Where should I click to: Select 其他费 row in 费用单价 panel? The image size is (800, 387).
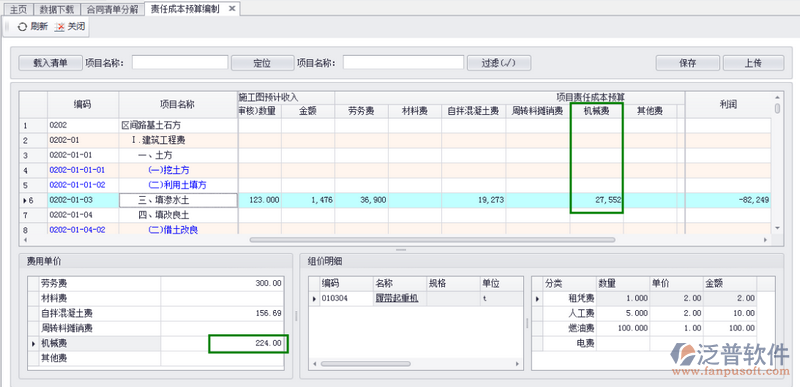pyautogui.click(x=156, y=358)
